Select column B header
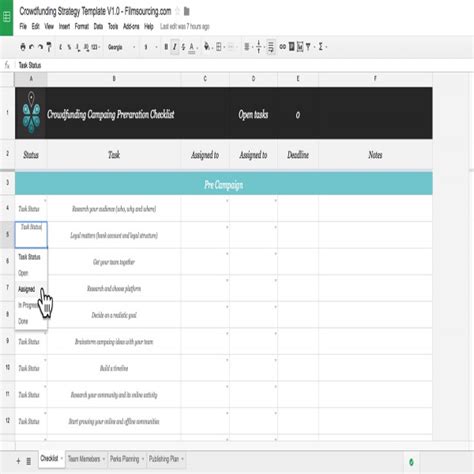The width and height of the screenshot is (474, 474). (x=114, y=79)
